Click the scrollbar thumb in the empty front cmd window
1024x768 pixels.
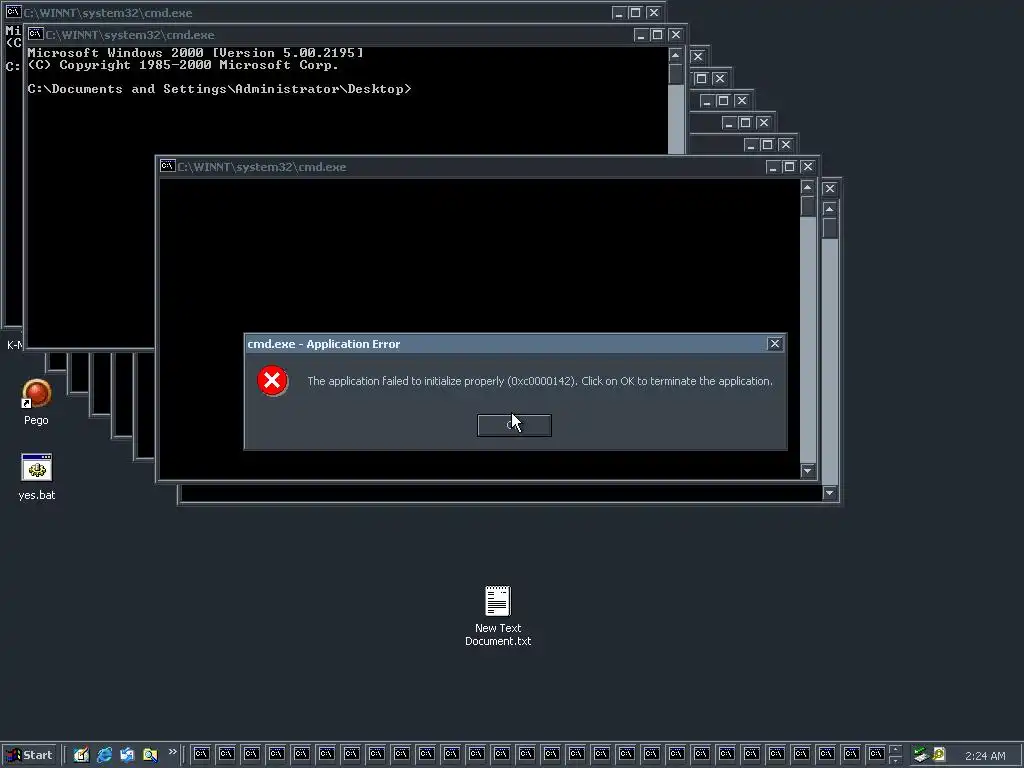(808, 206)
